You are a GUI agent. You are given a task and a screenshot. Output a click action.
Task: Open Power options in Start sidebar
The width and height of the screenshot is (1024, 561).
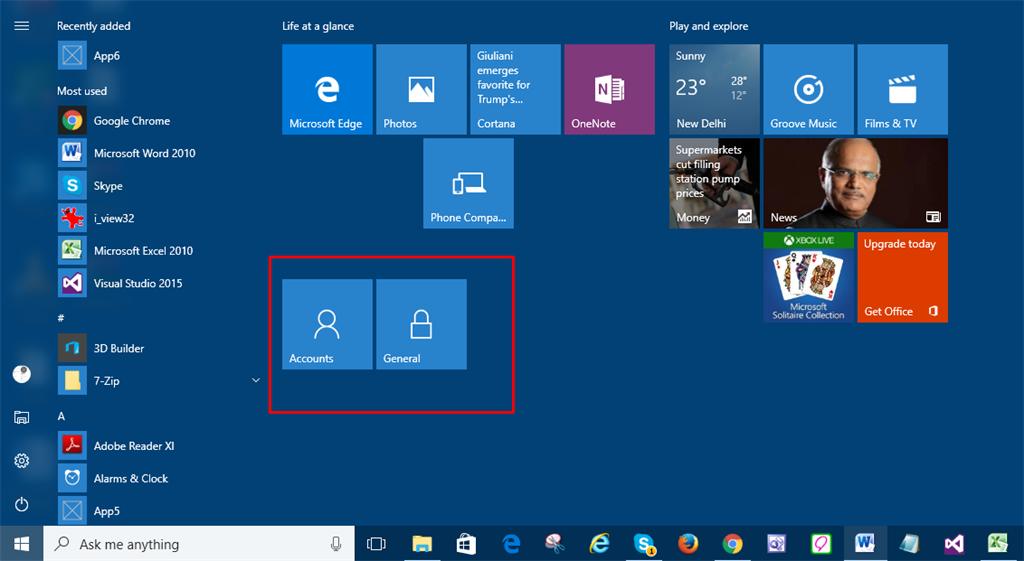(21, 504)
